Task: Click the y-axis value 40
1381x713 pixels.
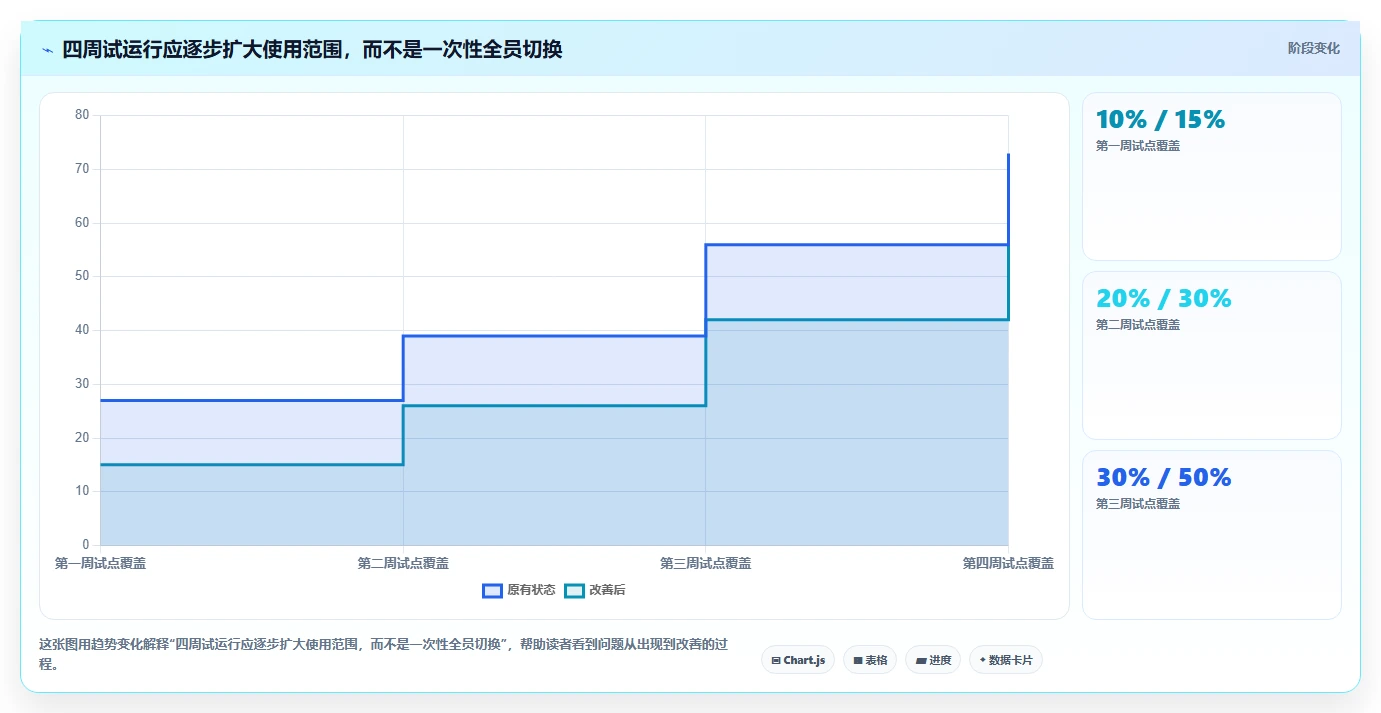Action: point(82,330)
